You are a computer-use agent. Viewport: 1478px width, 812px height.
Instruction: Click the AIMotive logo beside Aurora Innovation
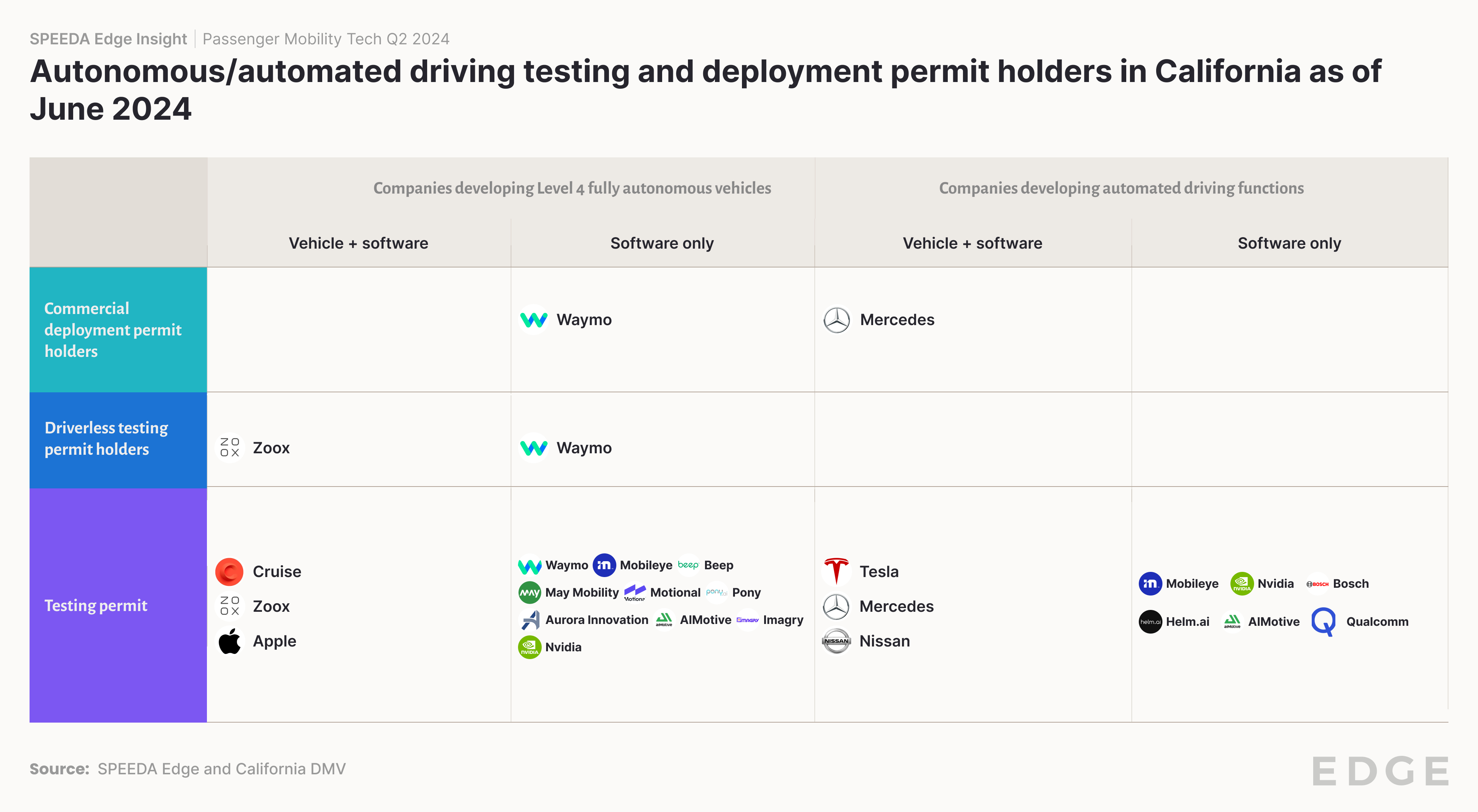coord(664,620)
